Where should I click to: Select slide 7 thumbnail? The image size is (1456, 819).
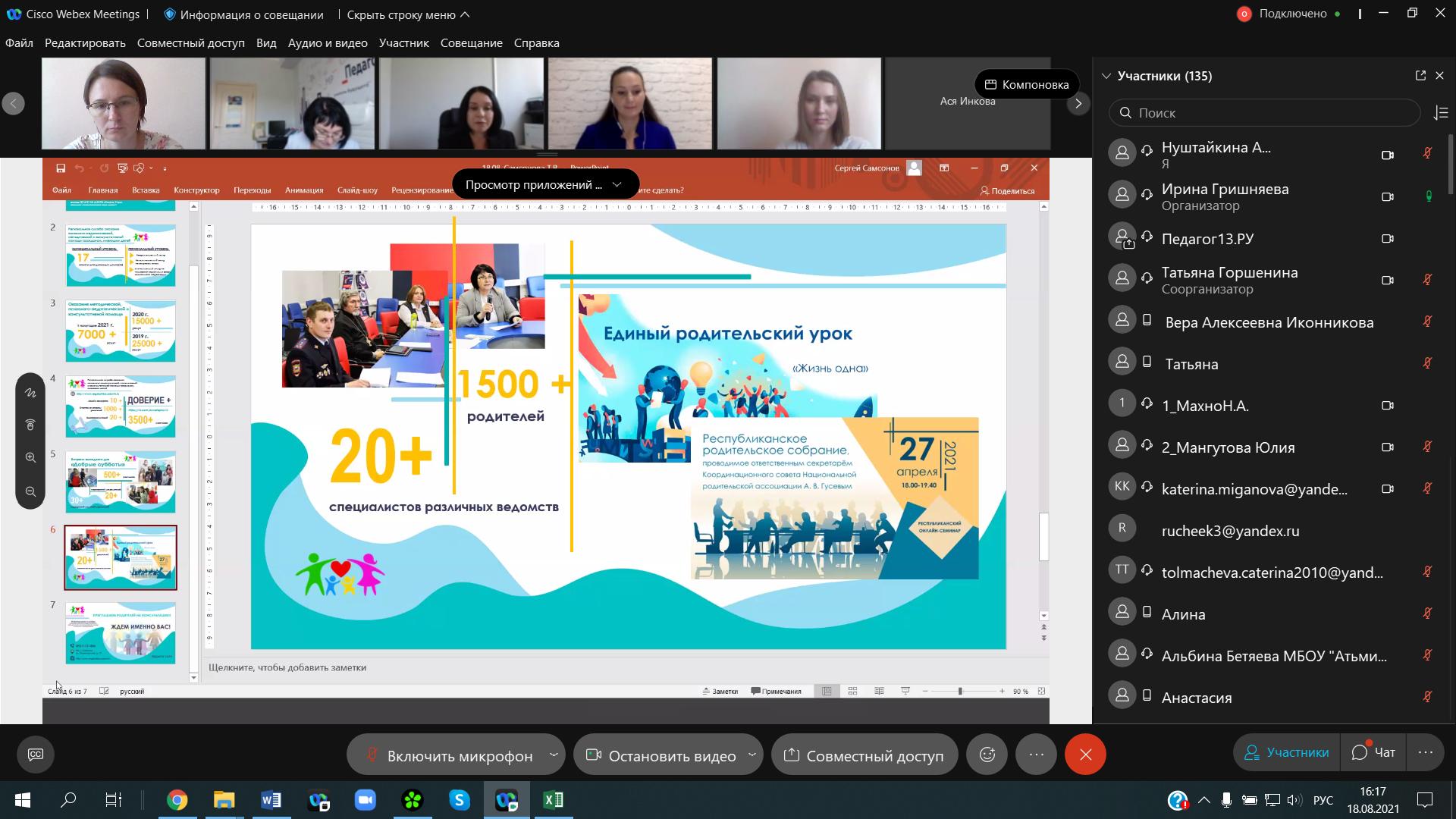click(x=121, y=633)
